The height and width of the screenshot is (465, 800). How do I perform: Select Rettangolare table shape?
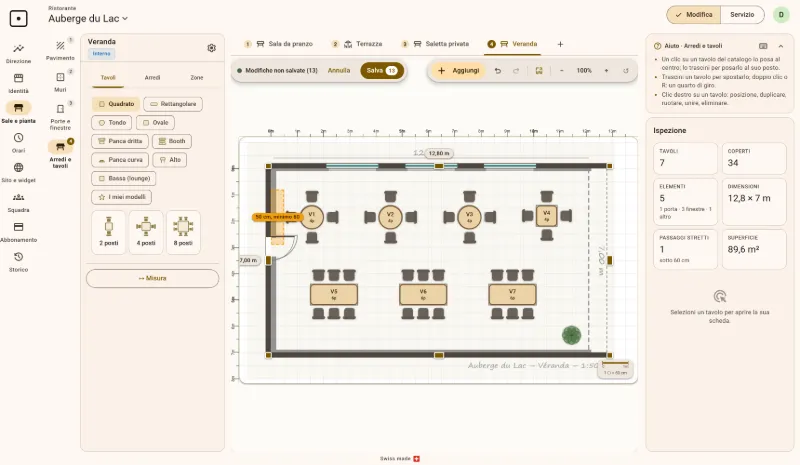coord(173,104)
